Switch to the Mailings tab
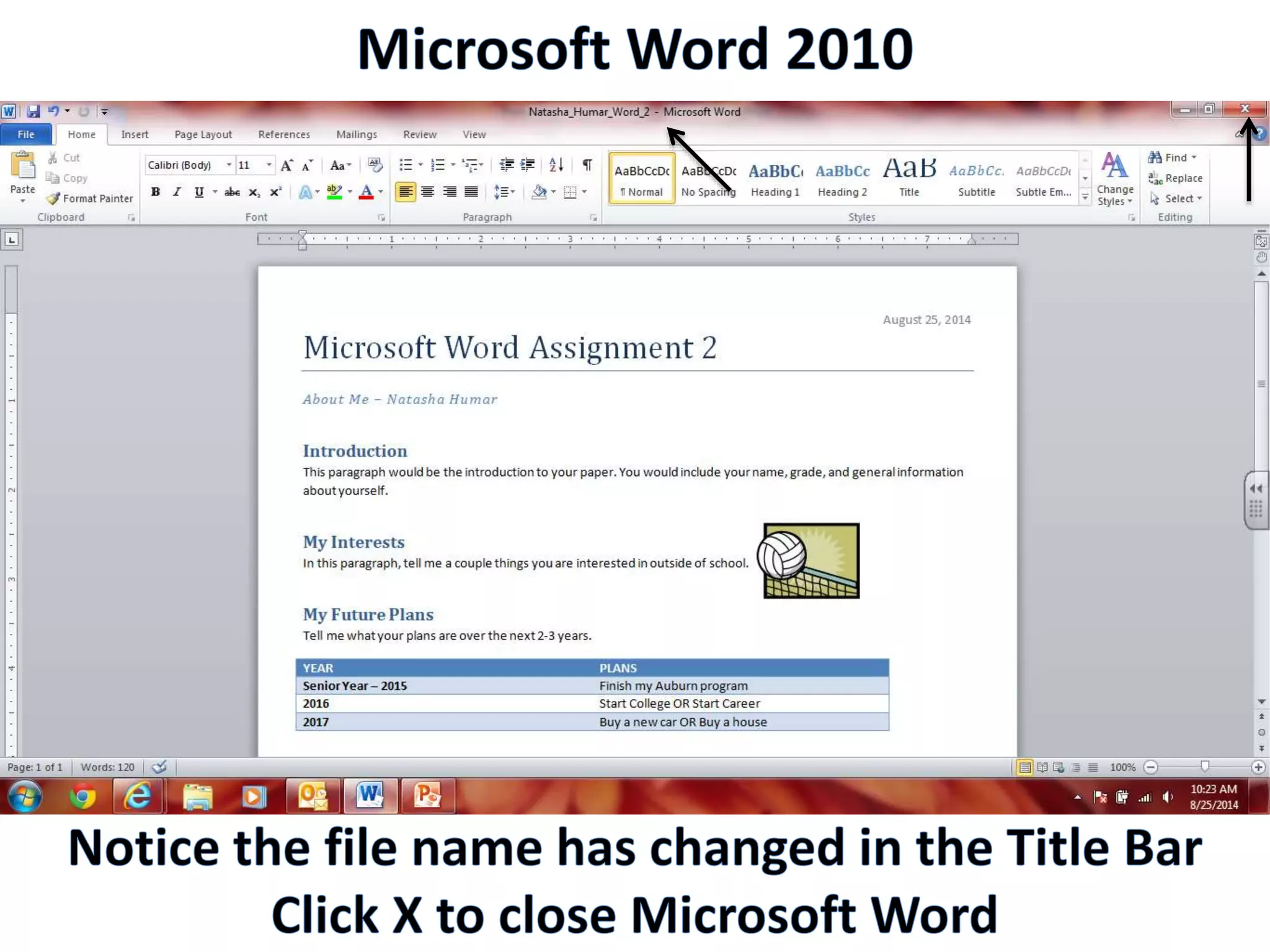Viewport: 1270px width, 952px height. [357, 134]
